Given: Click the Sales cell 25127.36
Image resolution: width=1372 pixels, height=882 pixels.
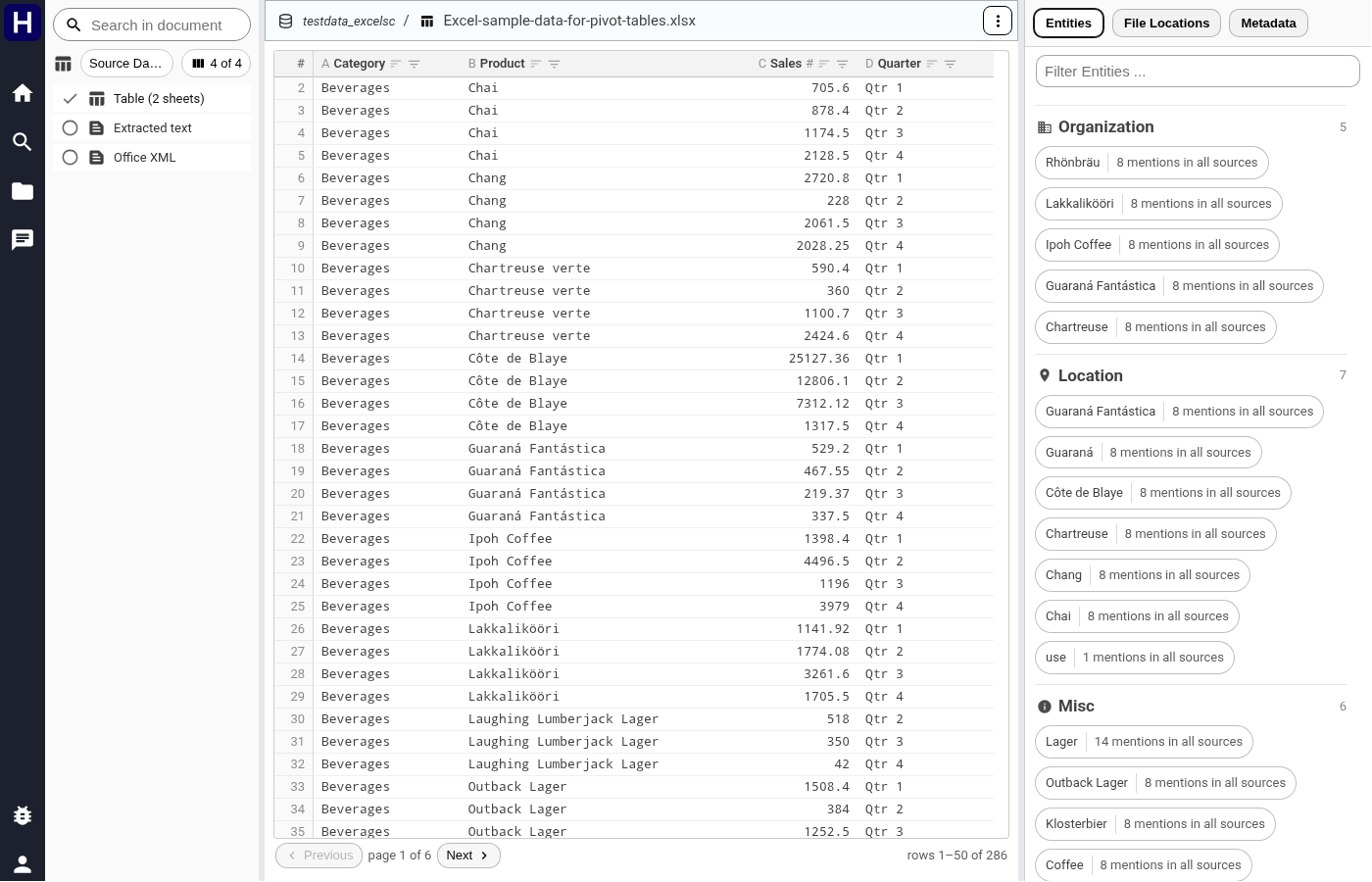Looking at the screenshot, I should [819, 359].
